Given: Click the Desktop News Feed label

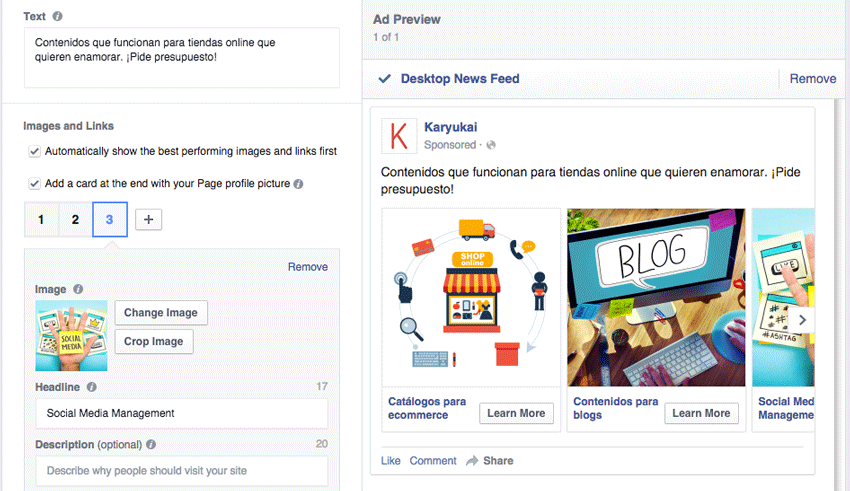Looking at the screenshot, I should point(460,79).
